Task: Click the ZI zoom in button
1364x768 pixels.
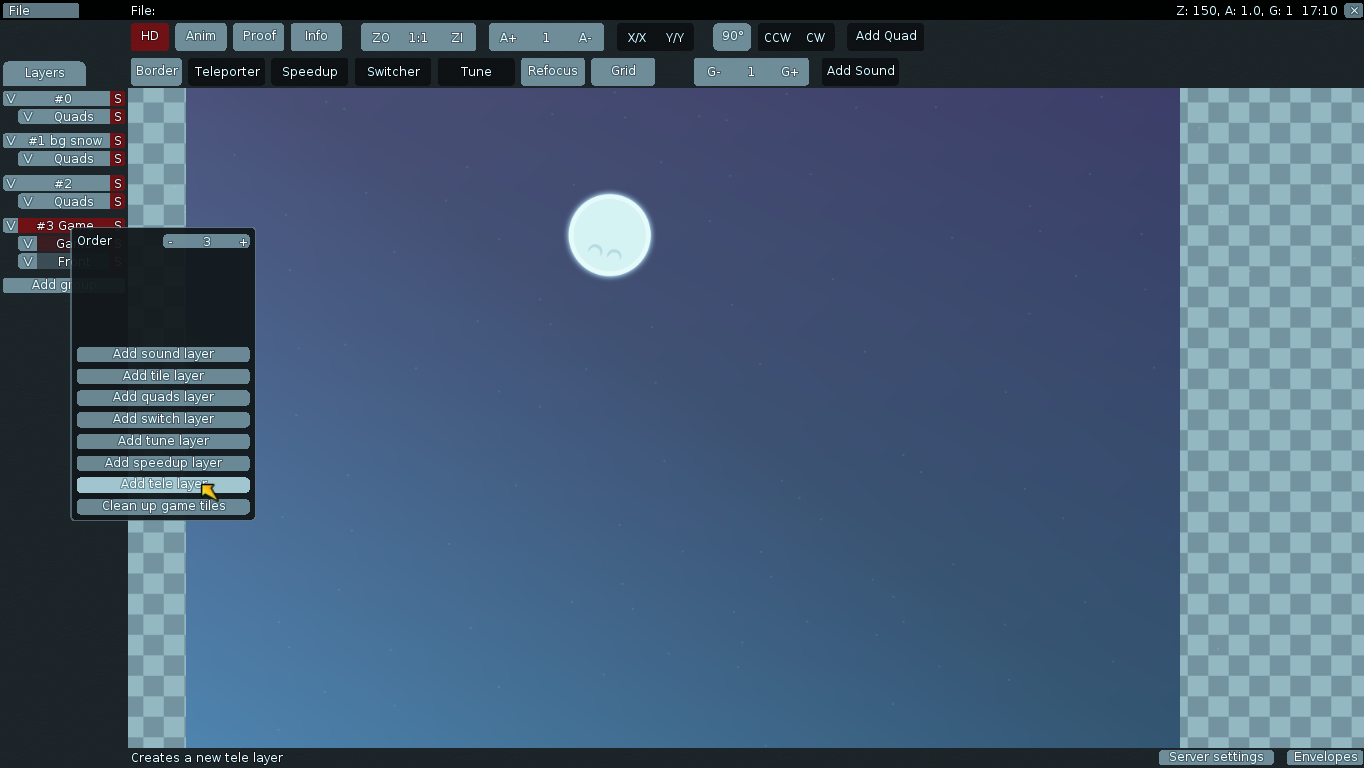Action: tap(457, 38)
